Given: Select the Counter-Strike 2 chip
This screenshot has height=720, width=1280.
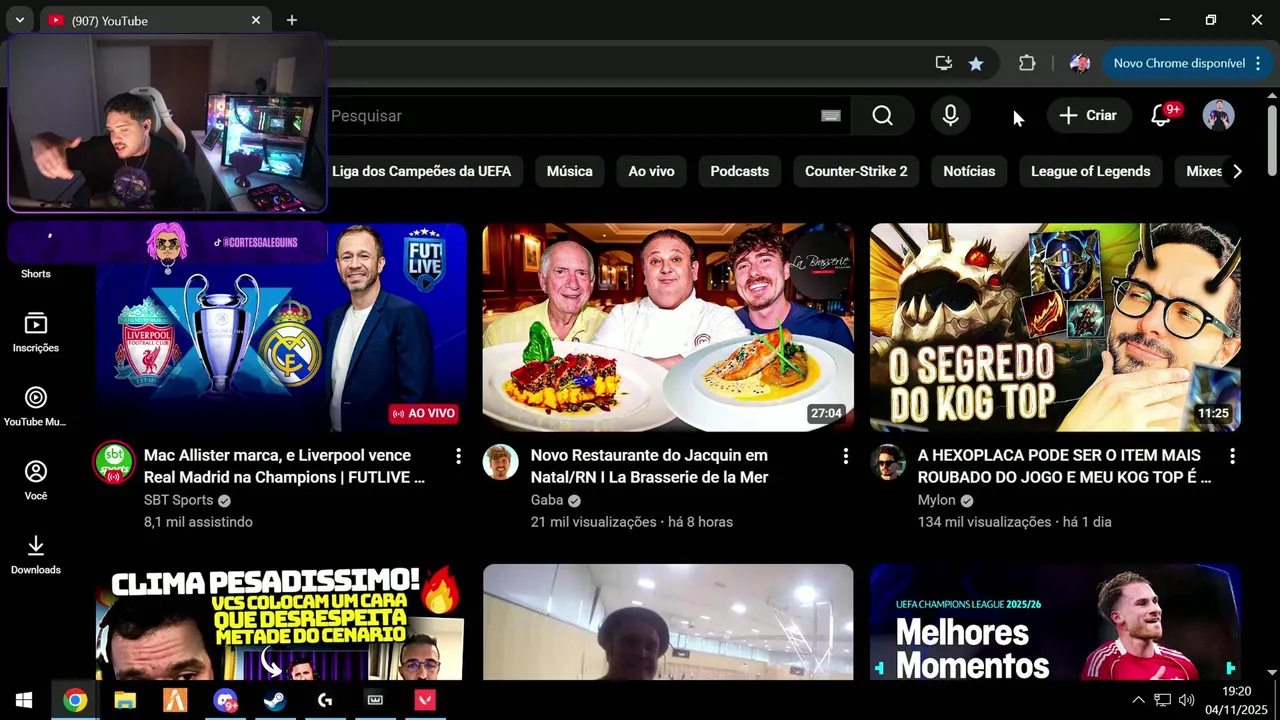Looking at the screenshot, I should 856,171.
